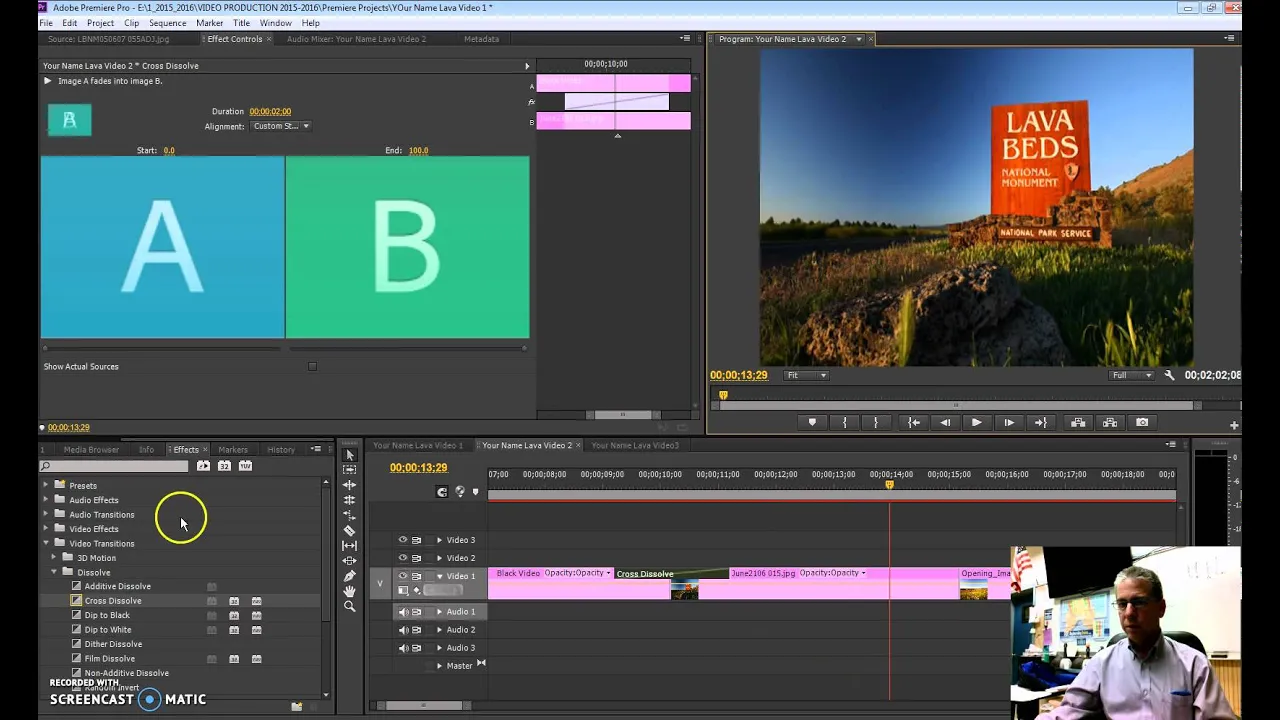This screenshot has height=720, width=1280.
Task: Toggle Video 1 track visibility eye
Action: tap(403, 576)
